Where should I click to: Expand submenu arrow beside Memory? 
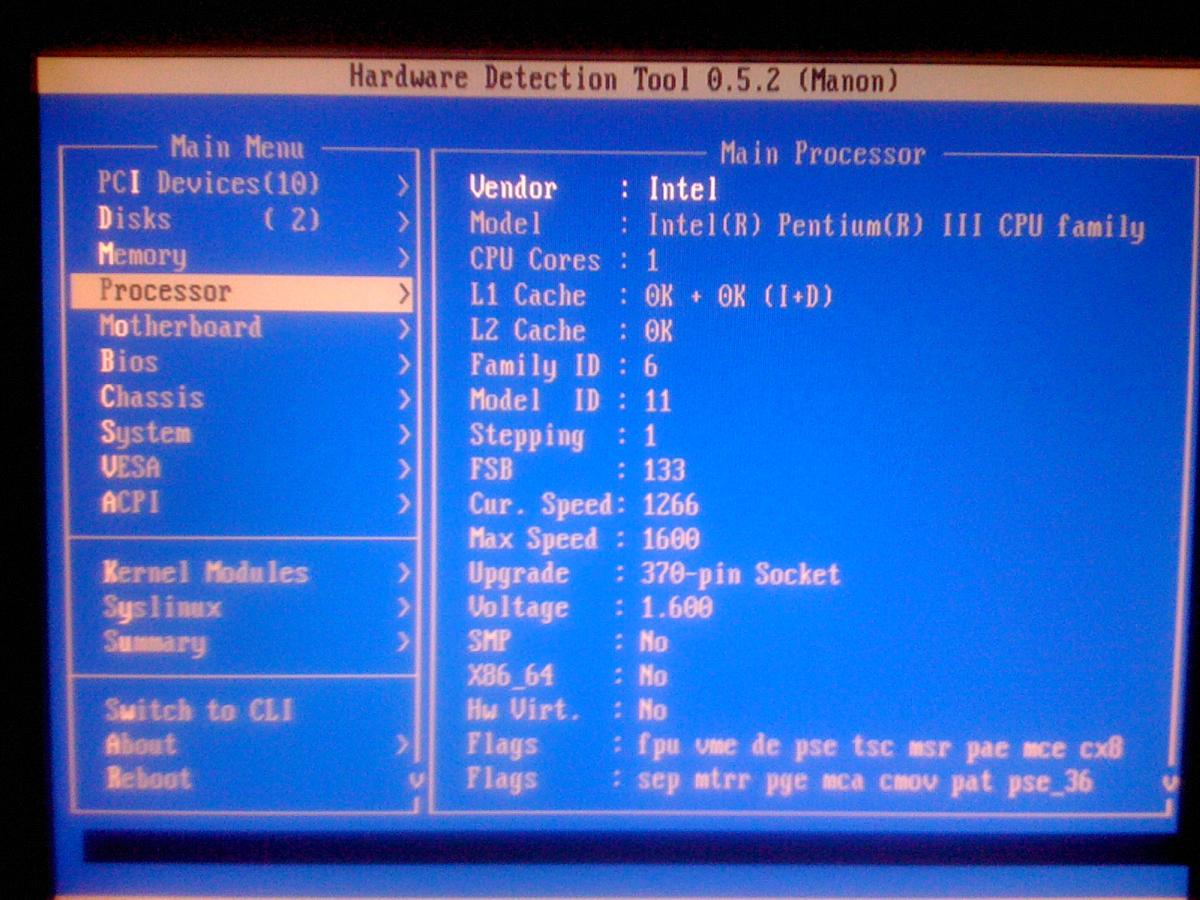click(x=403, y=257)
